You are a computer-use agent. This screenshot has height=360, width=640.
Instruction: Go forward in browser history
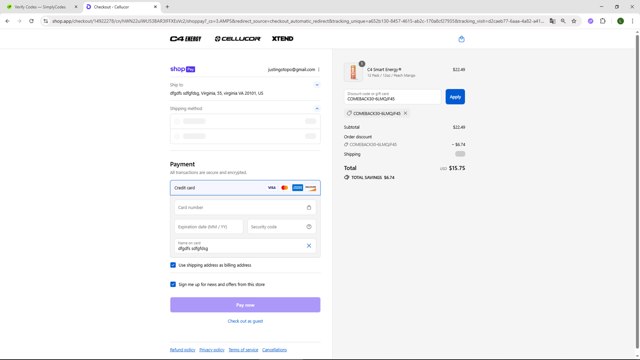[19, 21]
